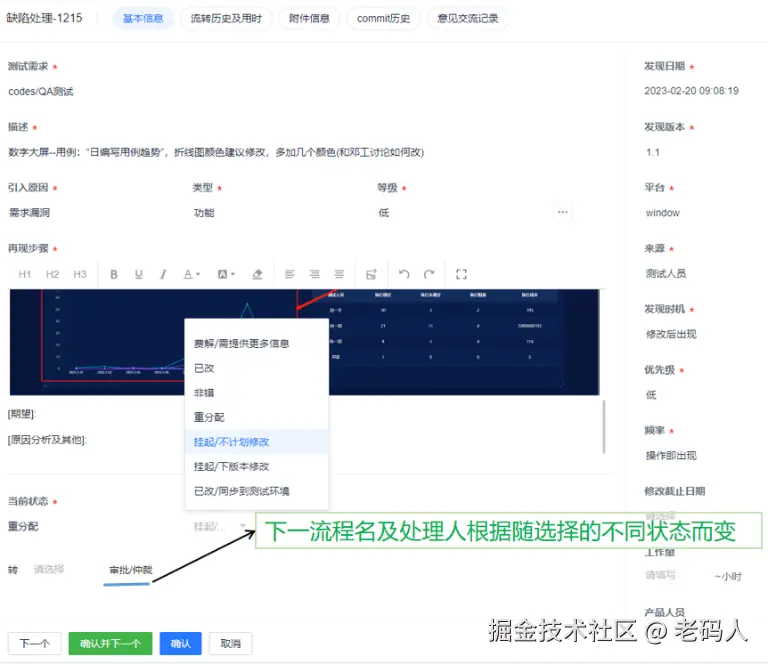
Task: Click the window platform value
Action: (662, 213)
